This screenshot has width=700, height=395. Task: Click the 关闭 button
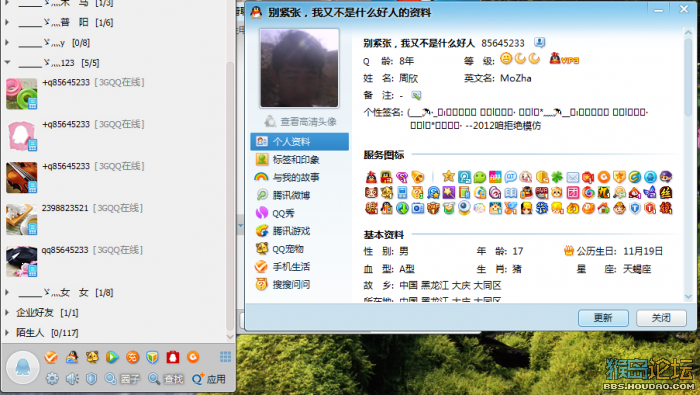661,318
